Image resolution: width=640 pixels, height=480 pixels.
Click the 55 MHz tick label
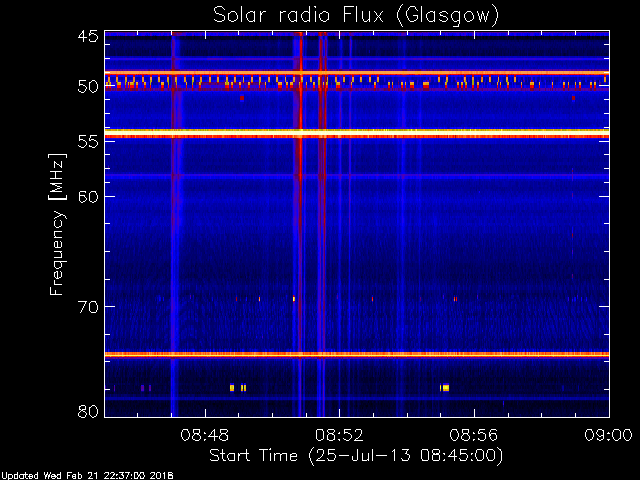pos(88,142)
